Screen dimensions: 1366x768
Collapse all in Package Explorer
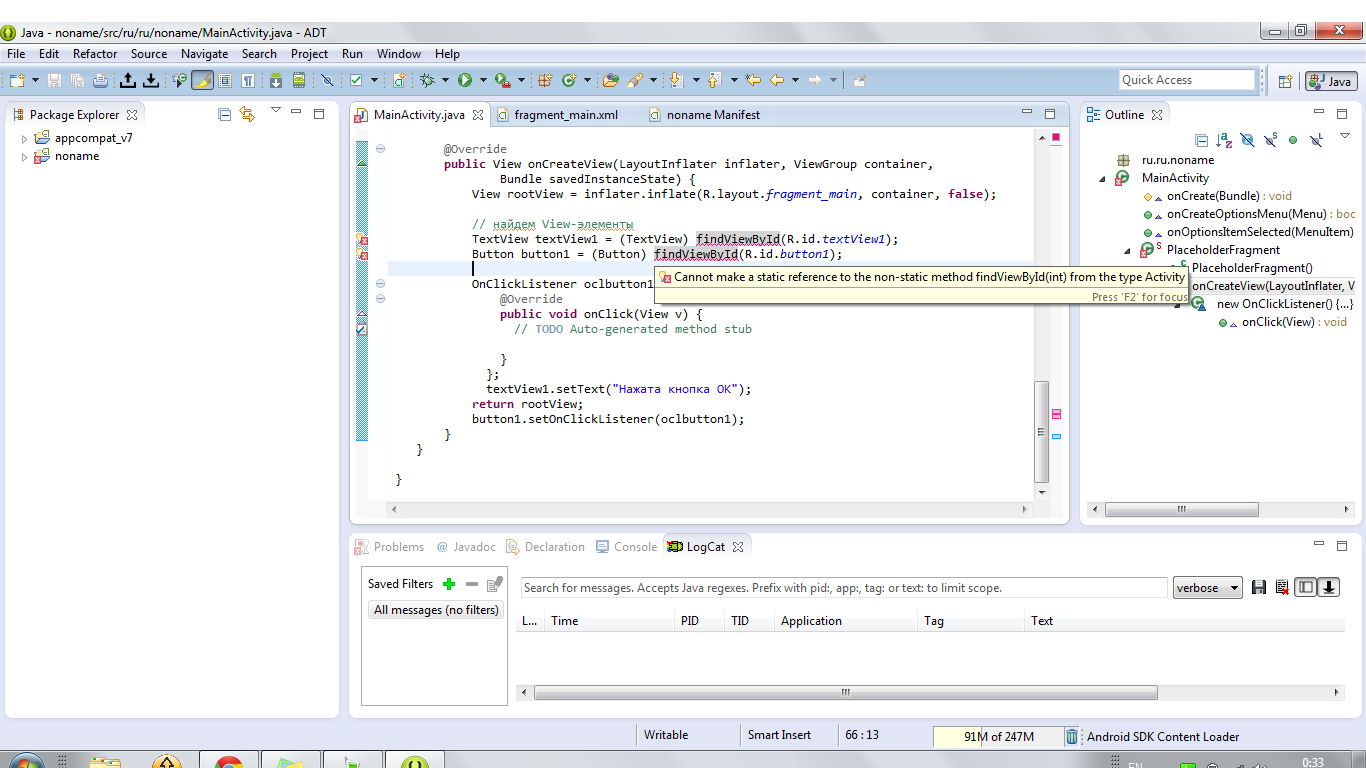[x=225, y=115]
